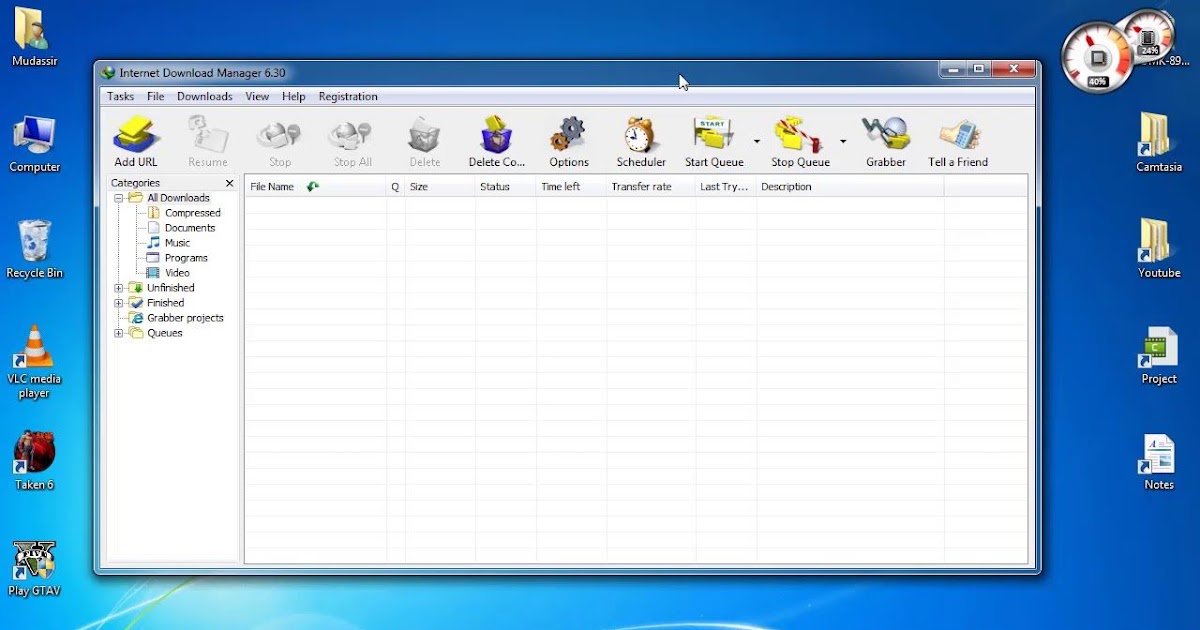Expand the Queues tree node
Viewport: 1200px width, 630px height.
click(x=119, y=333)
